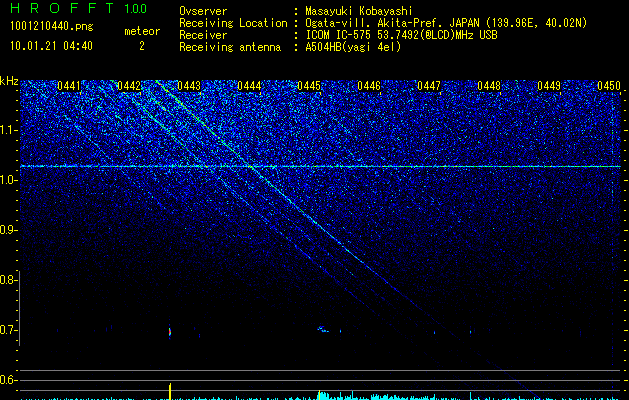Click the HROFFT 1.0.0 title text
Viewport: 629px width, 400px height.
coord(78,8)
